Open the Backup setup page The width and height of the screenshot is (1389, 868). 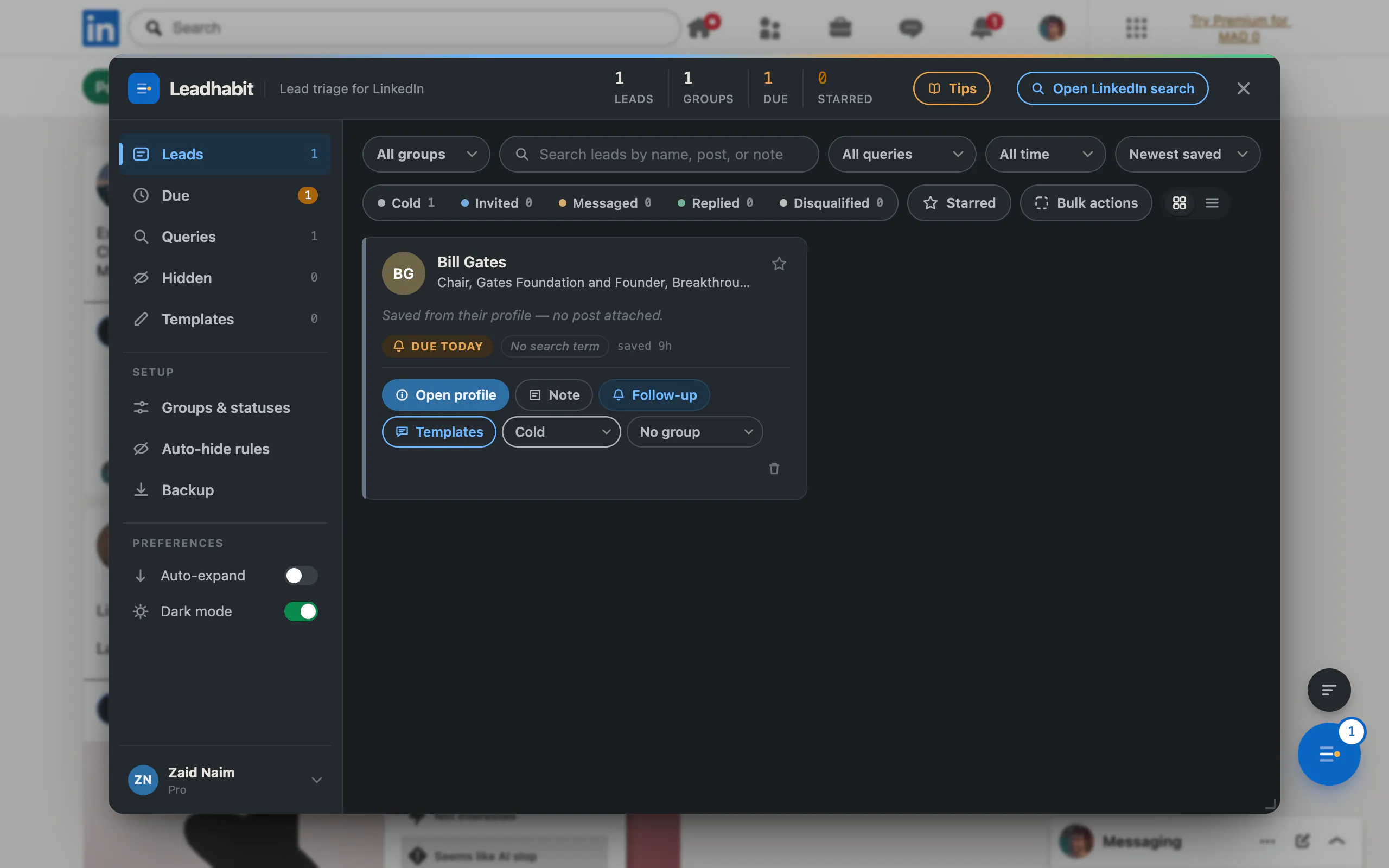[x=225, y=490]
